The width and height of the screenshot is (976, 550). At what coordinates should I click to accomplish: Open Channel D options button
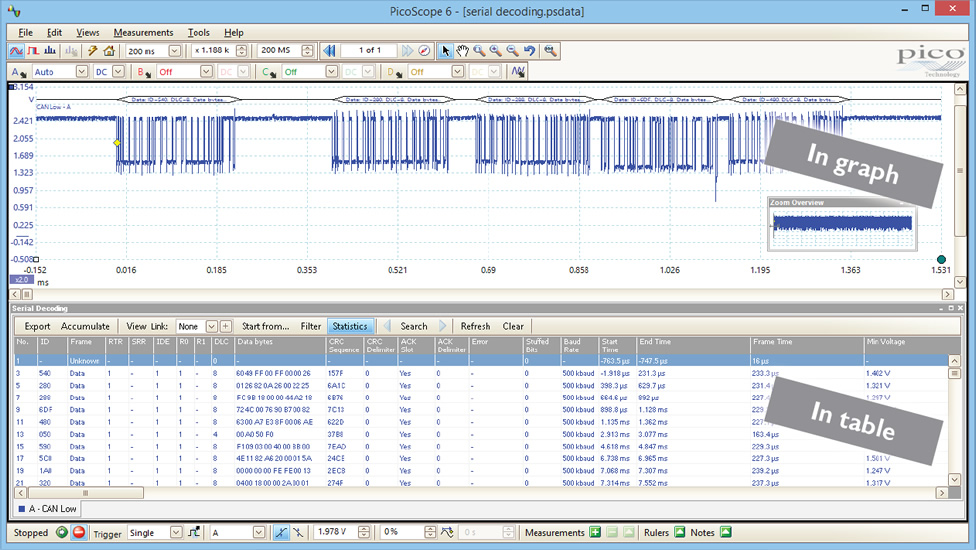[395, 72]
